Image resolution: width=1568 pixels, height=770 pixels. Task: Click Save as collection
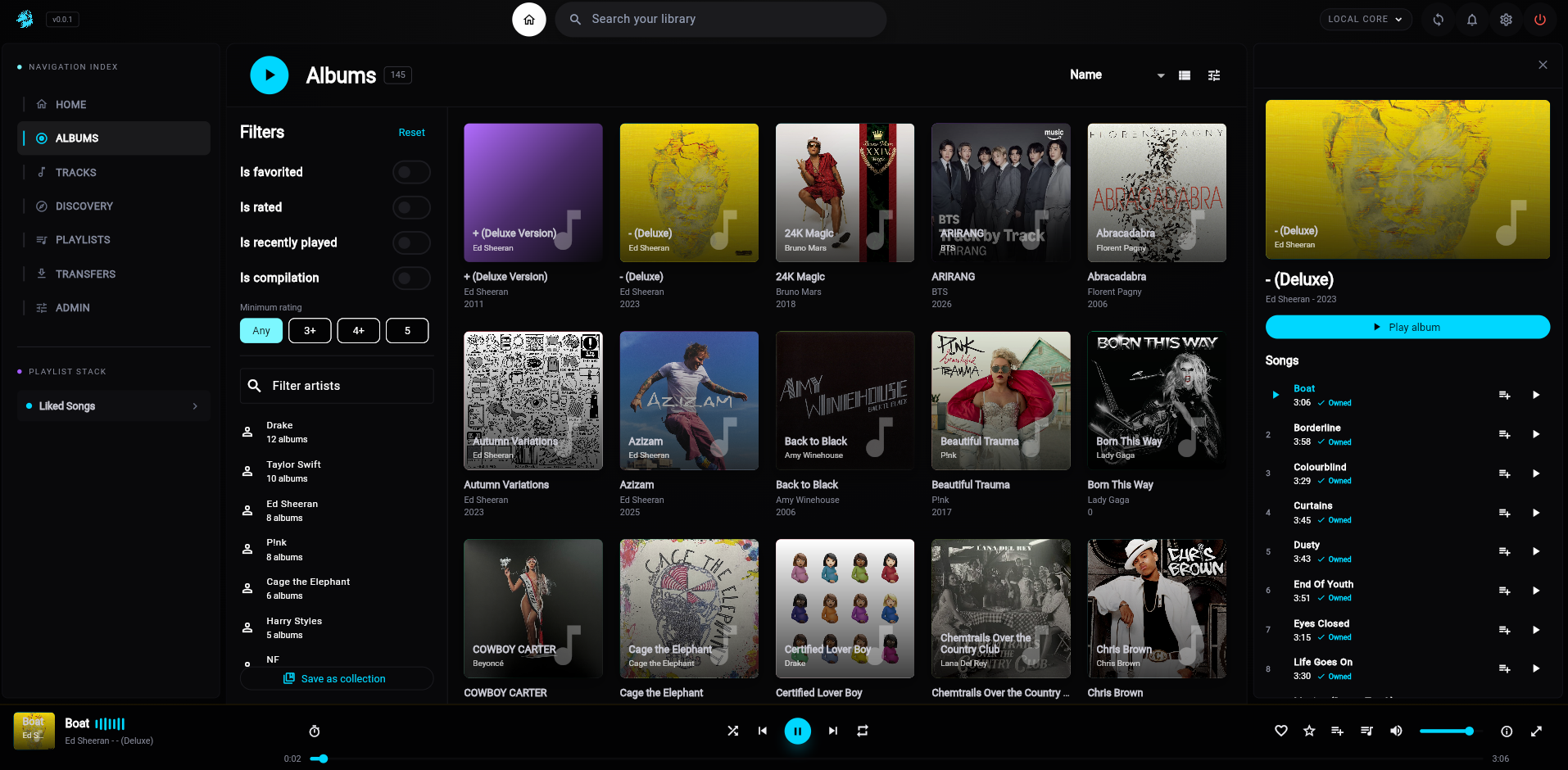[x=337, y=679]
